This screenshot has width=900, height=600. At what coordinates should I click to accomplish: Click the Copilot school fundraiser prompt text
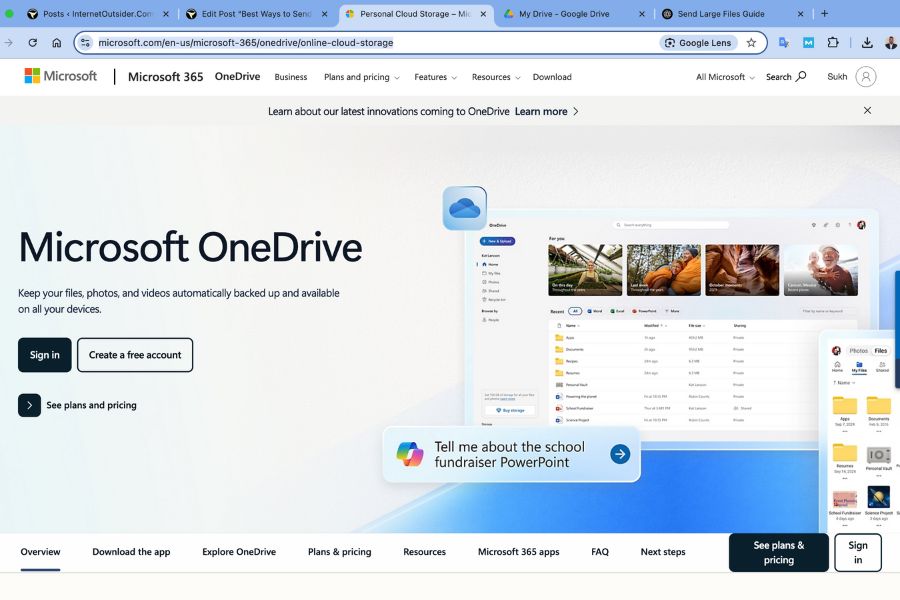pyautogui.click(x=509, y=454)
